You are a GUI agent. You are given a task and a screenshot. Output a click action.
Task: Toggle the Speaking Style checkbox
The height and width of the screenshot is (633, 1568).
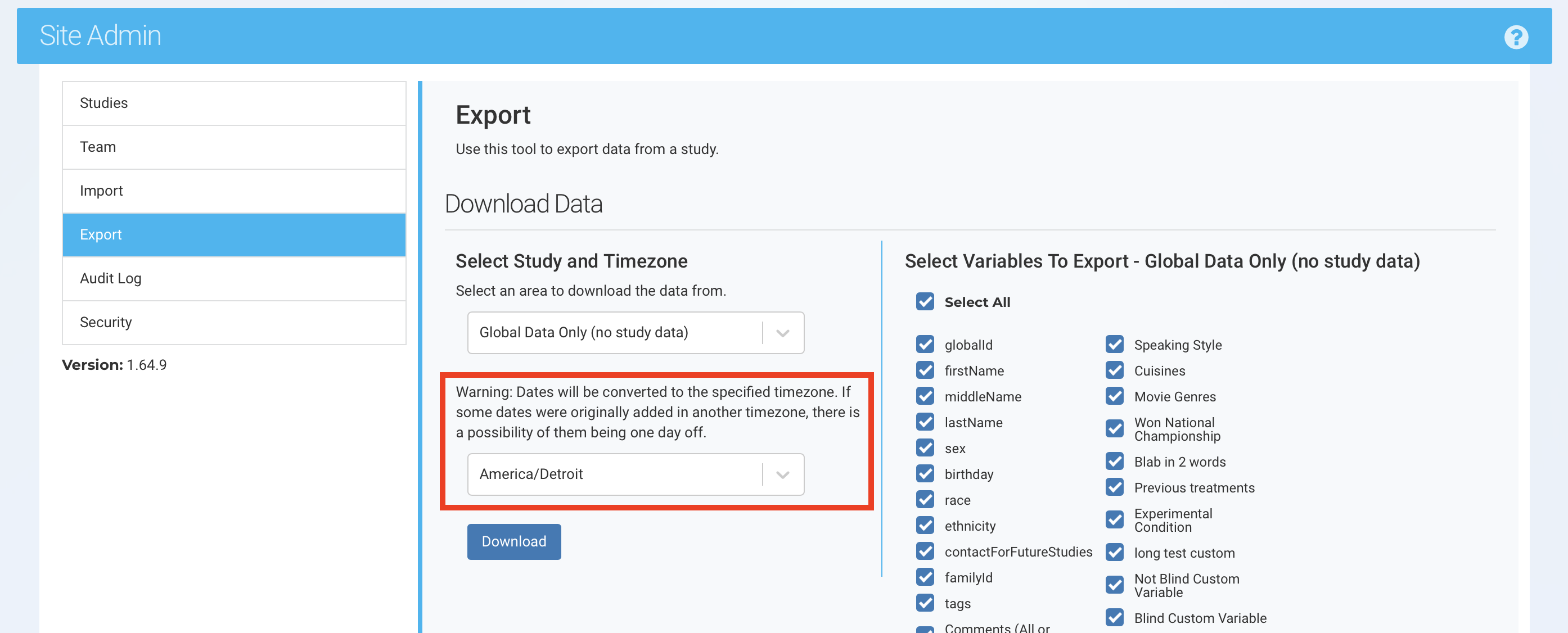[x=1114, y=345]
